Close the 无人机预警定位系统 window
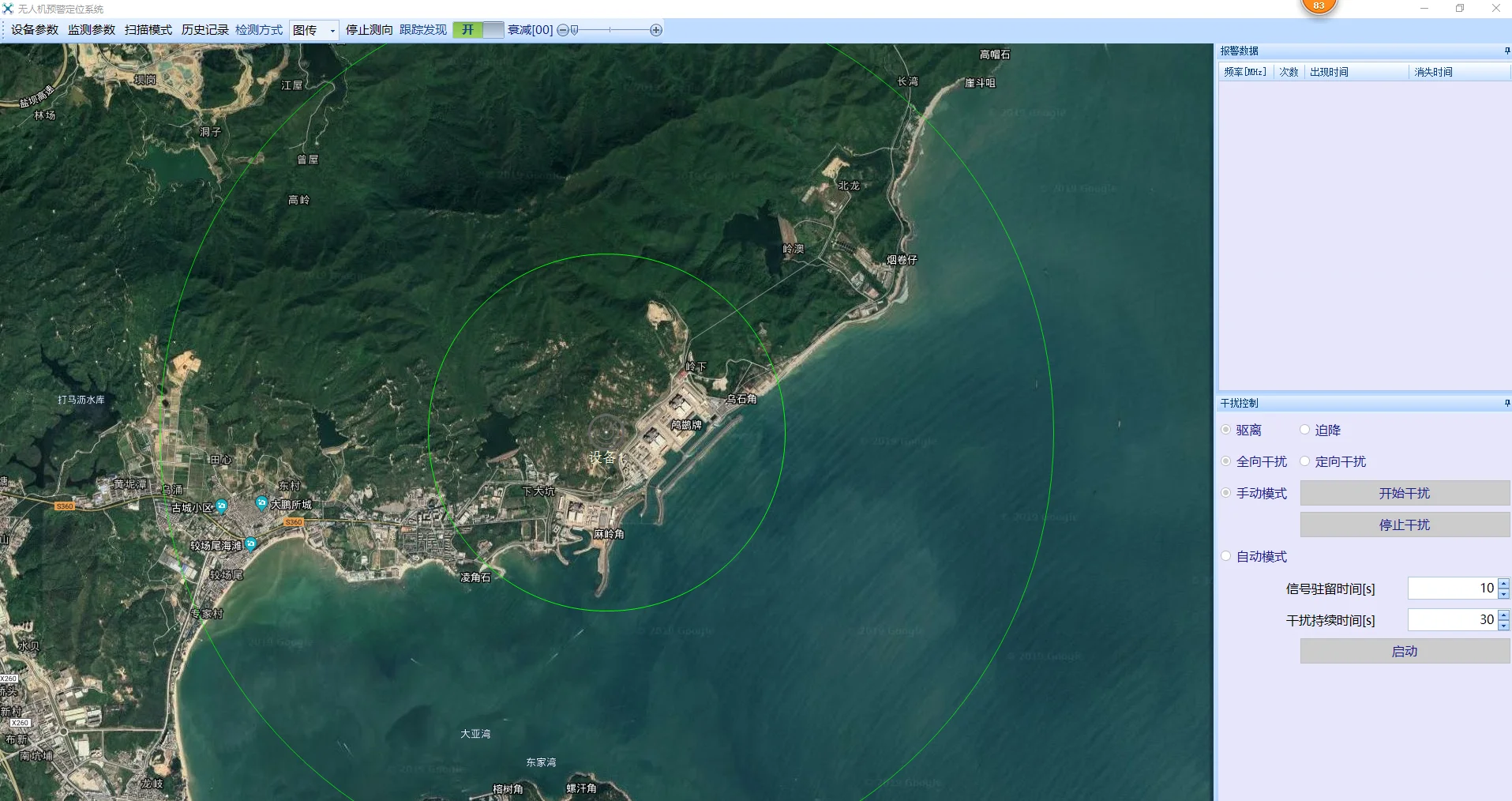The width and height of the screenshot is (1512, 801). (x=1495, y=9)
